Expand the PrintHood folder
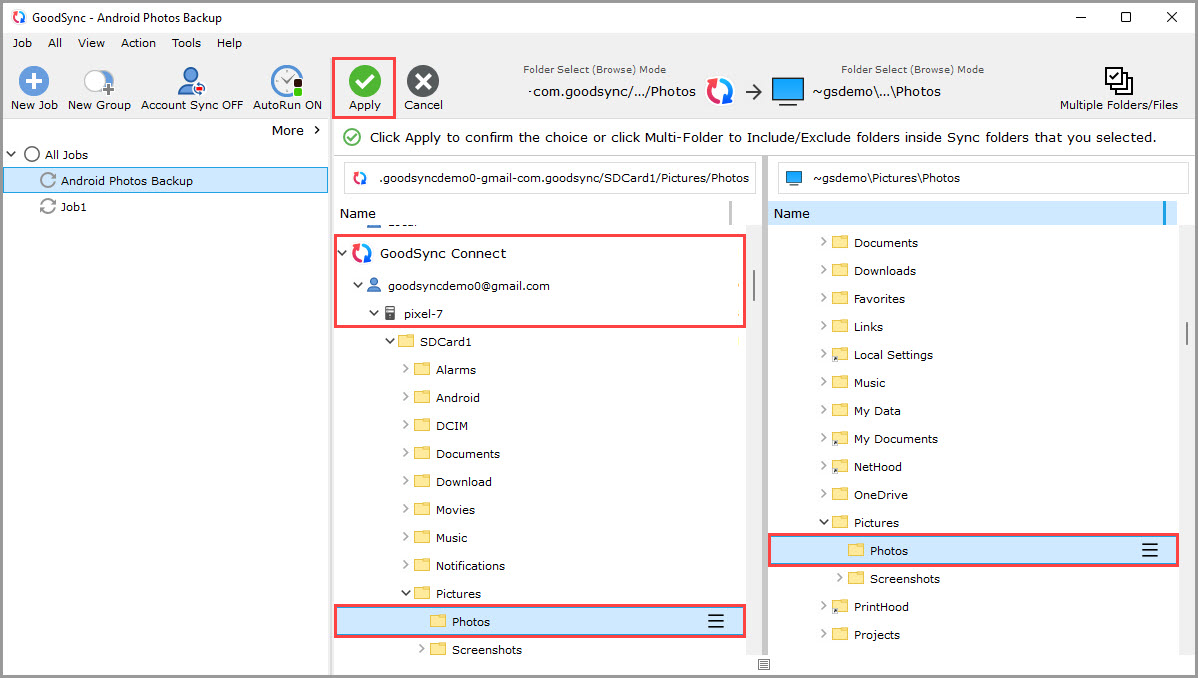Image resolution: width=1198 pixels, height=678 pixels. coord(823,606)
